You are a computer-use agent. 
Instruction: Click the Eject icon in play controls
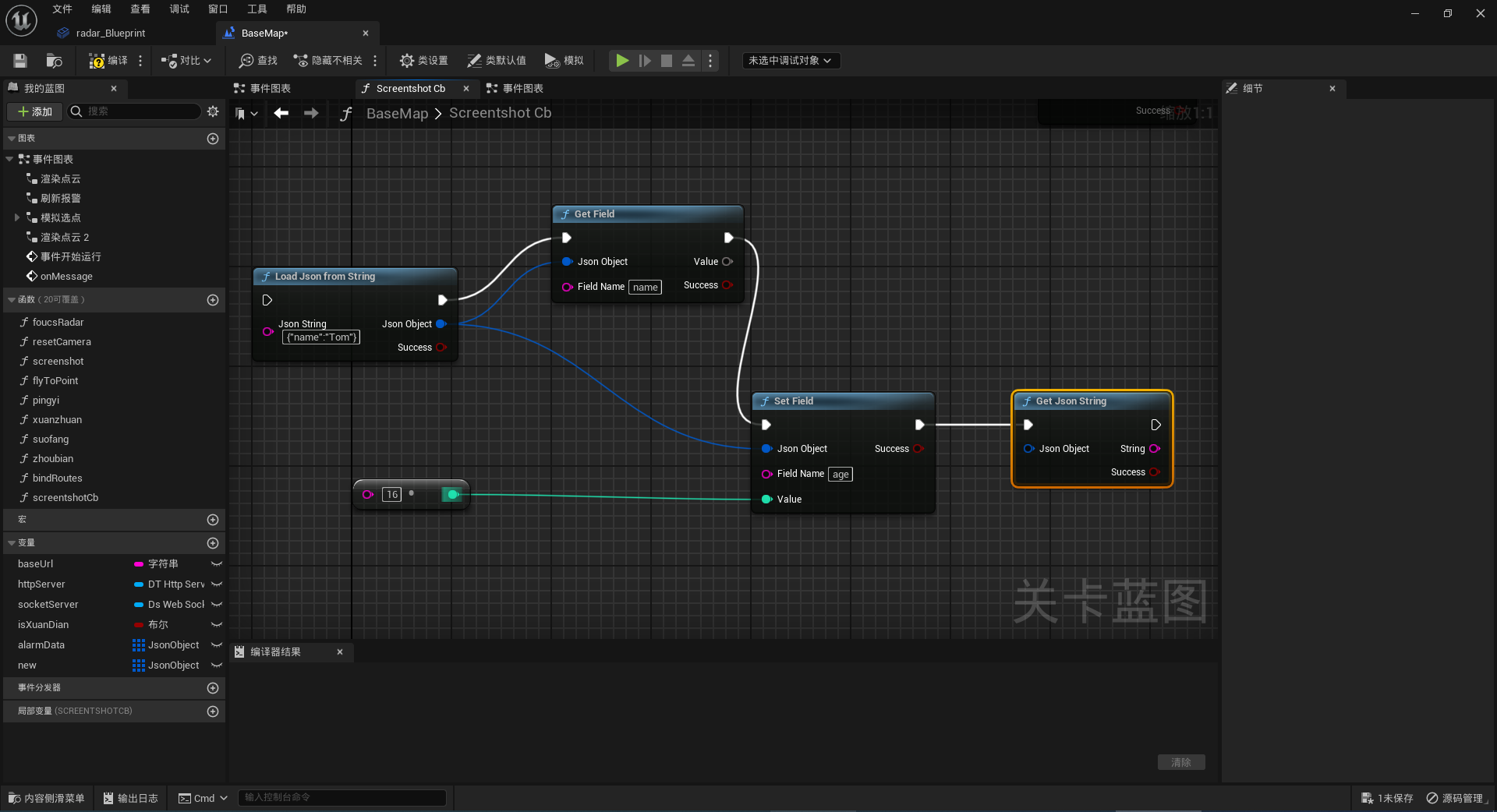[688, 61]
